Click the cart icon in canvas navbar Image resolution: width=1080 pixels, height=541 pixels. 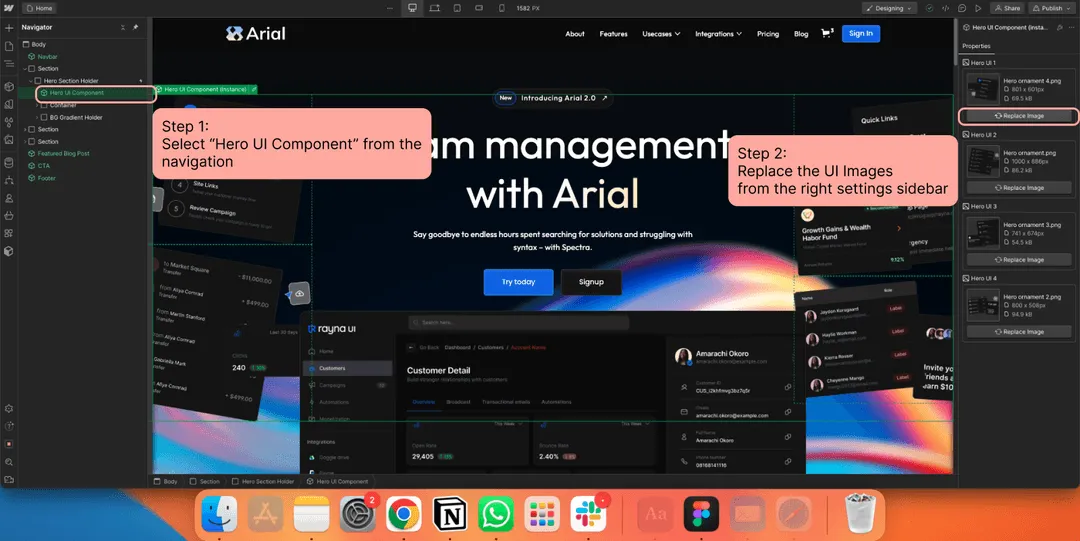pyautogui.click(x=827, y=33)
